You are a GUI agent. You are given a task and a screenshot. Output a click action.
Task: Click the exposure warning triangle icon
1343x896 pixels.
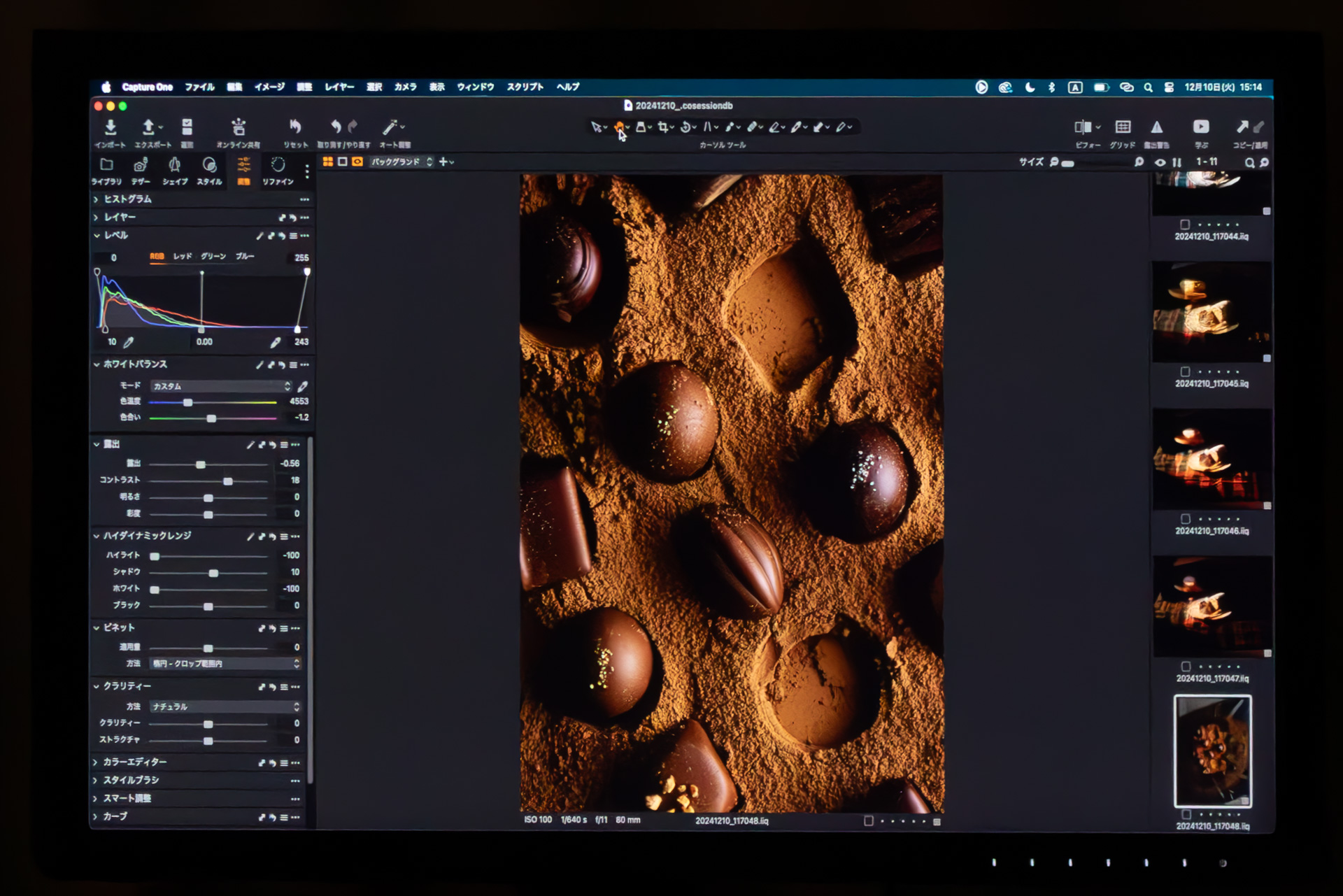point(1157,127)
